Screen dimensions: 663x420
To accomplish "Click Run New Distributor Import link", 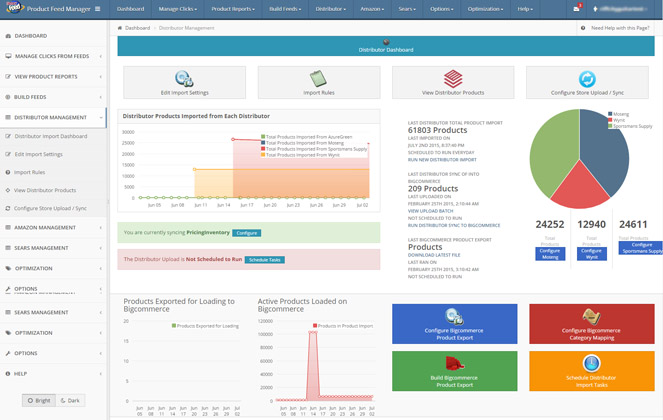I will coord(442,160).
